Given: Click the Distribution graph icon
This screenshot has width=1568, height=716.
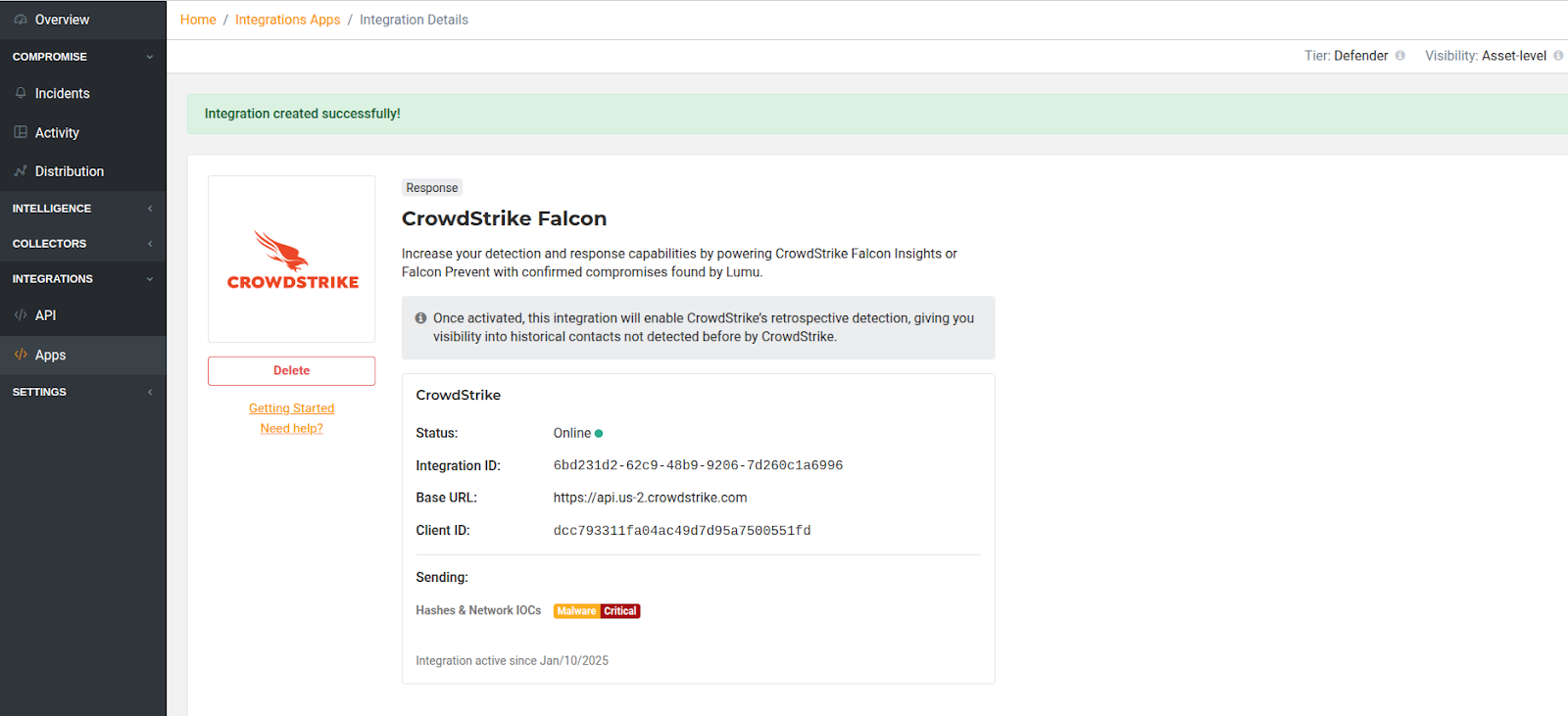Looking at the screenshot, I should tap(21, 171).
